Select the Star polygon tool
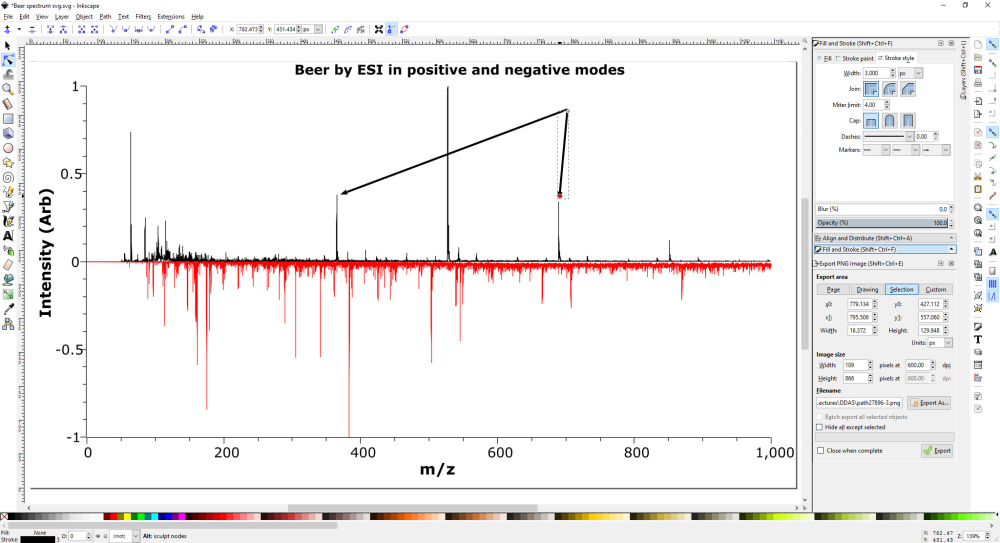 [x=8, y=163]
